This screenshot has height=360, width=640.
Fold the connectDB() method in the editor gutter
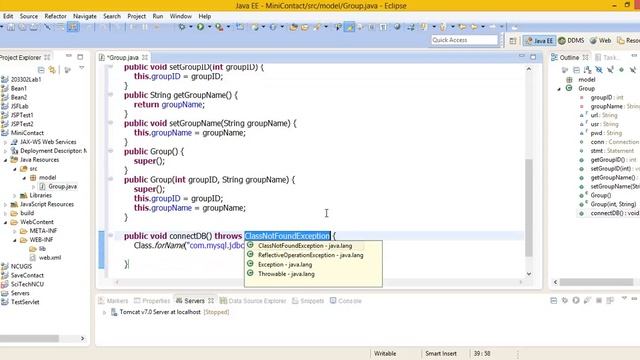tap(110, 236)
